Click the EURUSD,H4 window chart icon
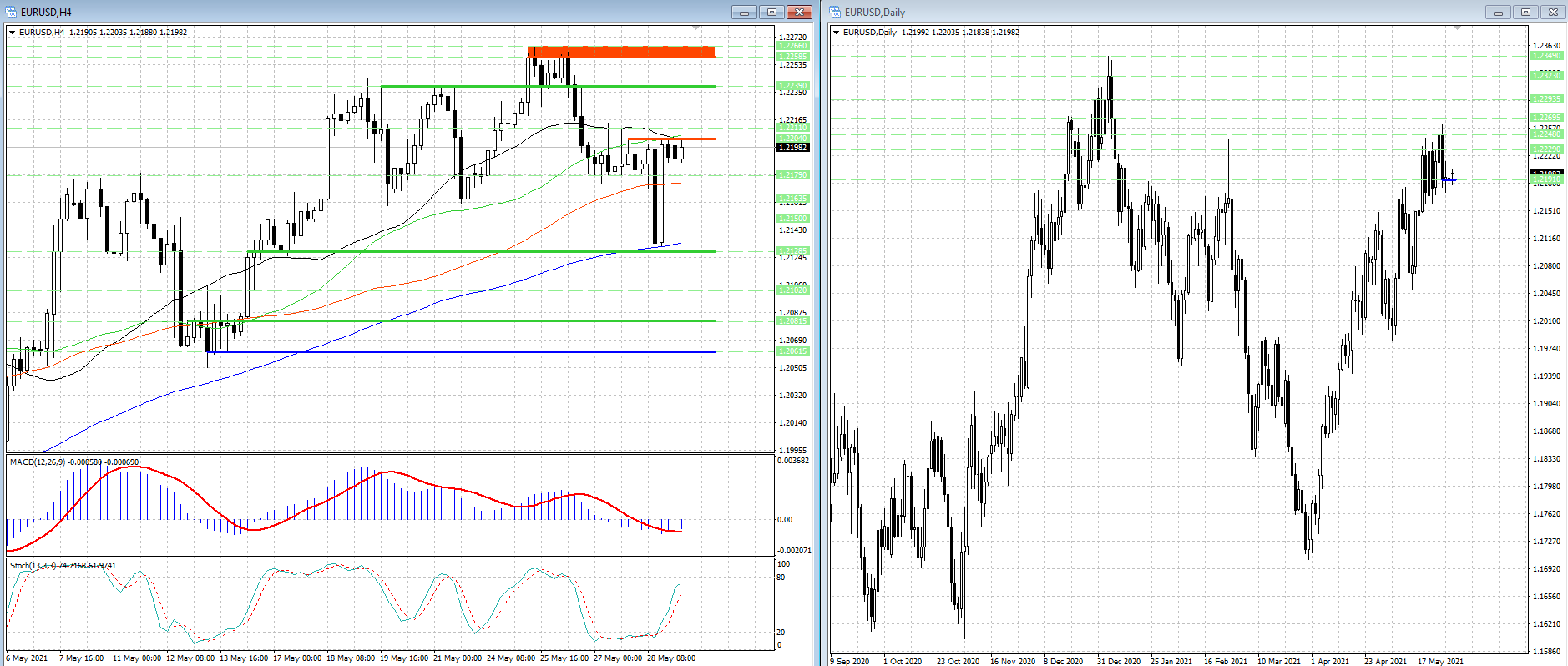 tap(12, 12)
